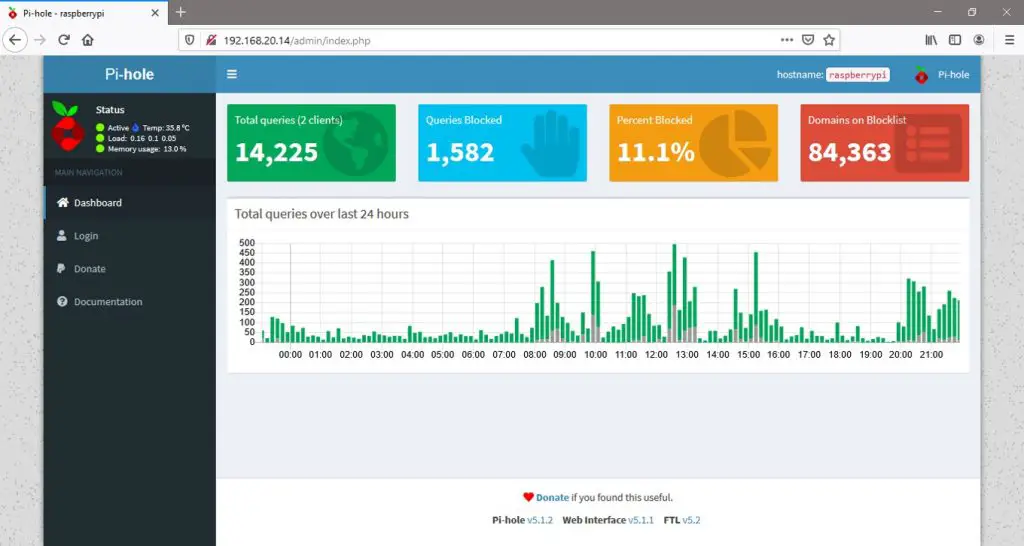Toggle sidebar with hamburger menu icon
The height and width of the screenshot is (546, 1024).
coord(232,74)
